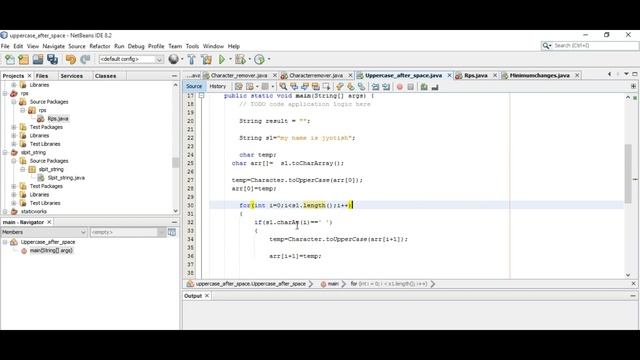Click the editor vertical scrollbar thumb

click(628, 173)
